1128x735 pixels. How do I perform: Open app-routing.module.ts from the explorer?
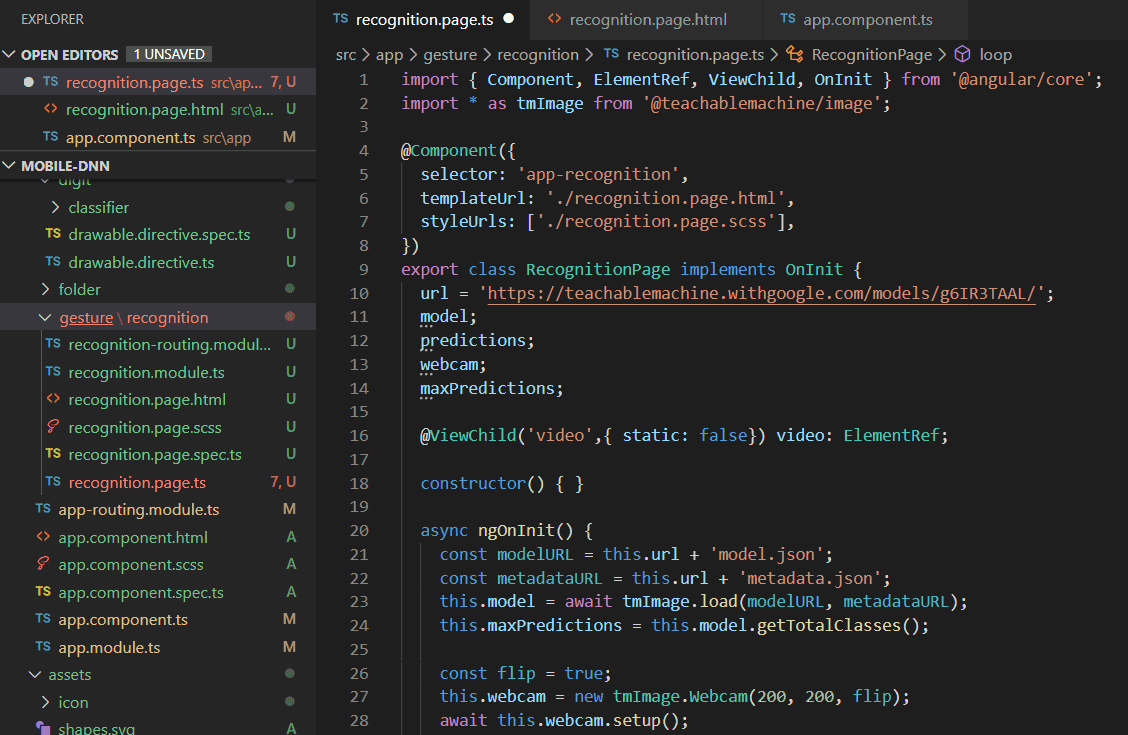(x=138, y=509)
